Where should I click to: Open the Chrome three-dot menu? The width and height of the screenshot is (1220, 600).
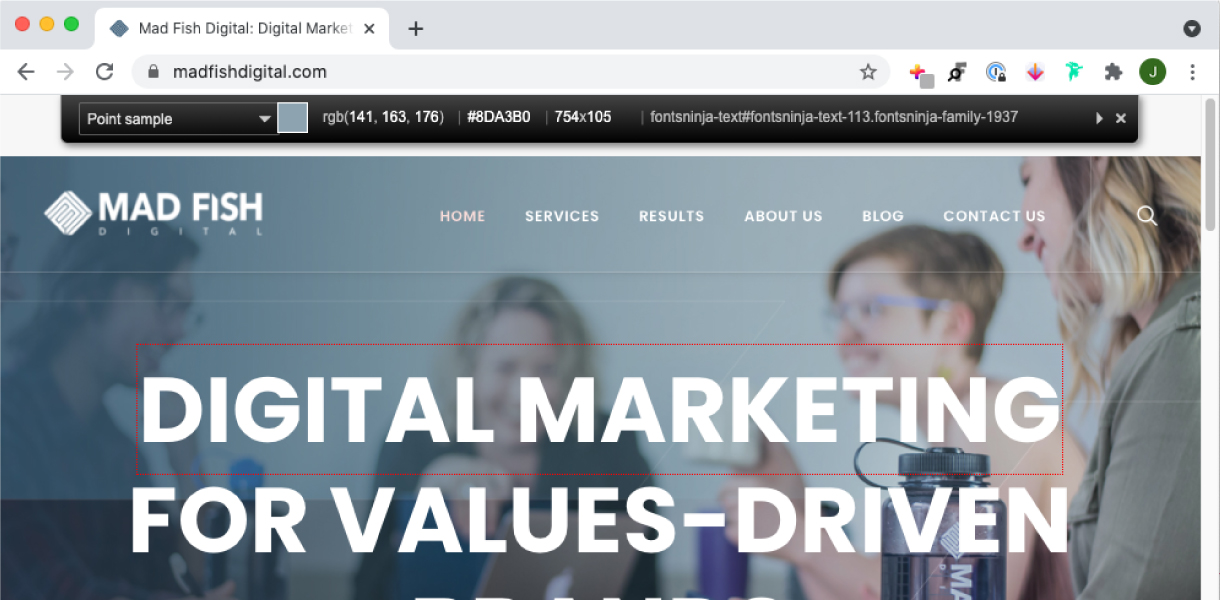pos(1192,72)
